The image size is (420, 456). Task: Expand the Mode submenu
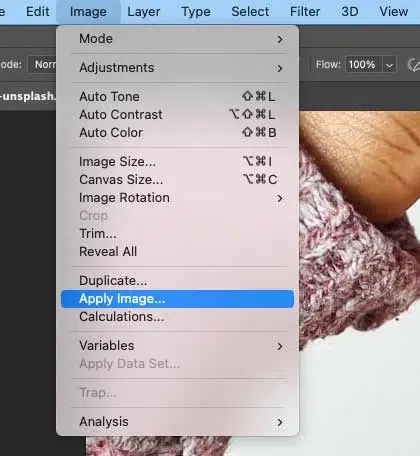point(178,39)
